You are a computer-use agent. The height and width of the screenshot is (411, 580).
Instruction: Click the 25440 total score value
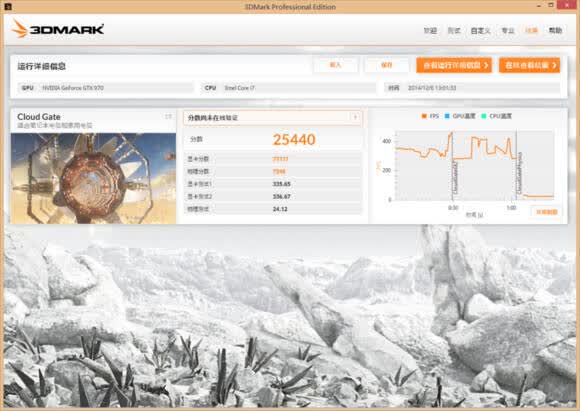click(x=294, y=140)
